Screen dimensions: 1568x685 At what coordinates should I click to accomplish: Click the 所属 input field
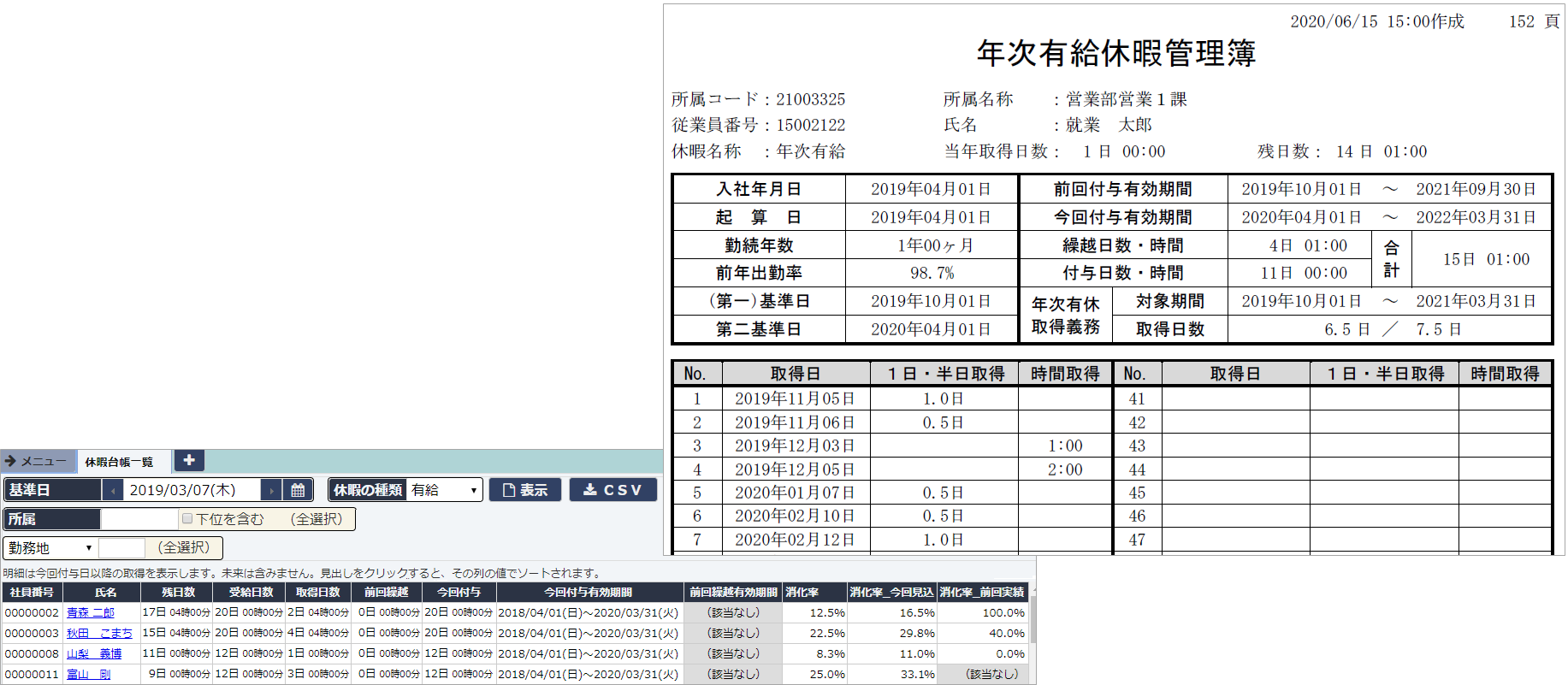[139, 519]
